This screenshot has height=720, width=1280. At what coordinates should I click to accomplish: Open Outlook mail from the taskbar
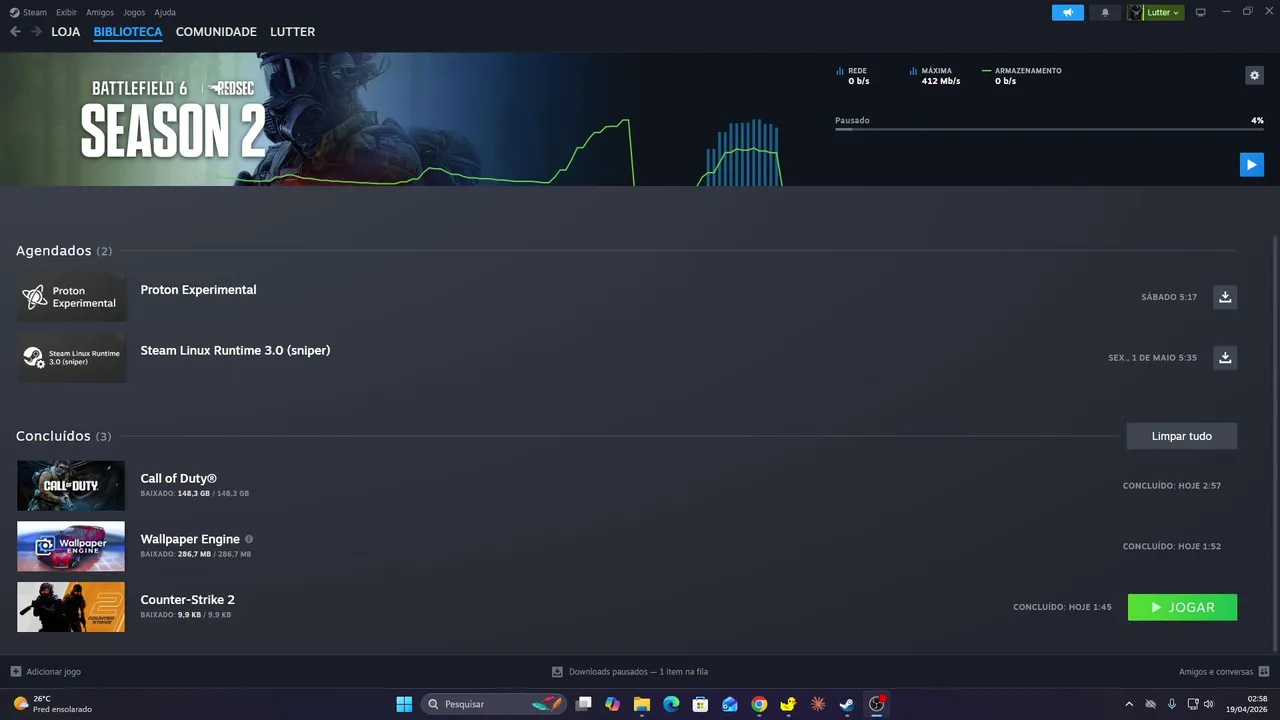(730, 704)
